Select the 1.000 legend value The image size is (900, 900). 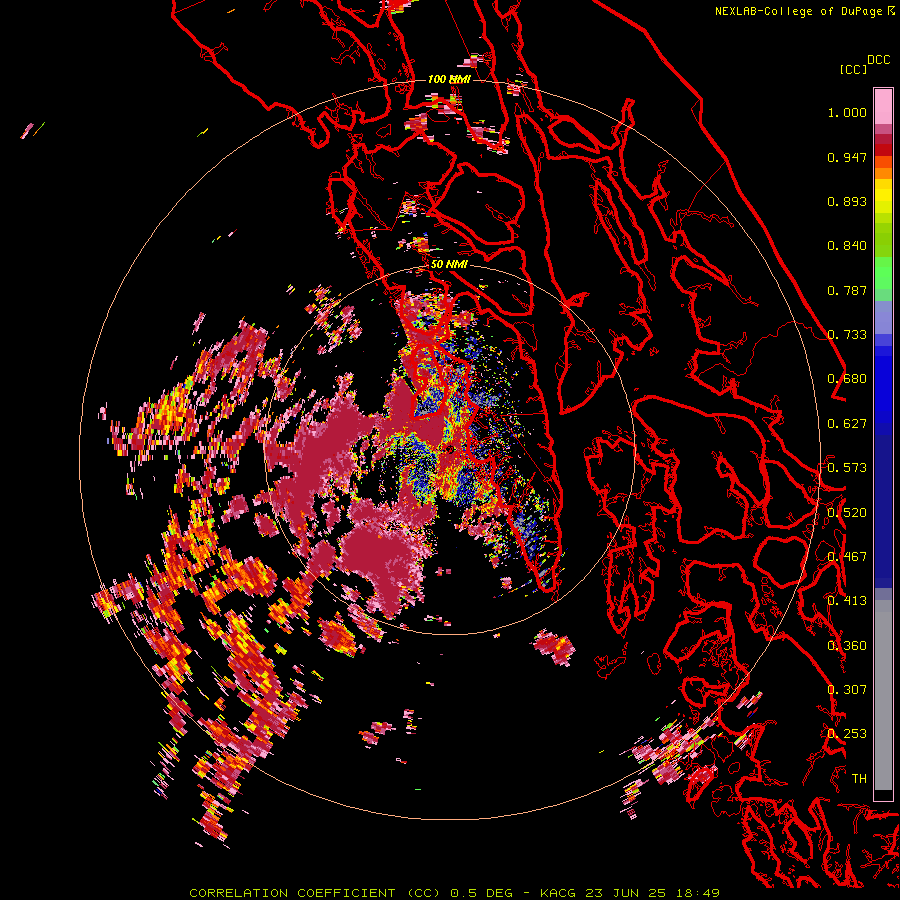[x=847, y=112]
